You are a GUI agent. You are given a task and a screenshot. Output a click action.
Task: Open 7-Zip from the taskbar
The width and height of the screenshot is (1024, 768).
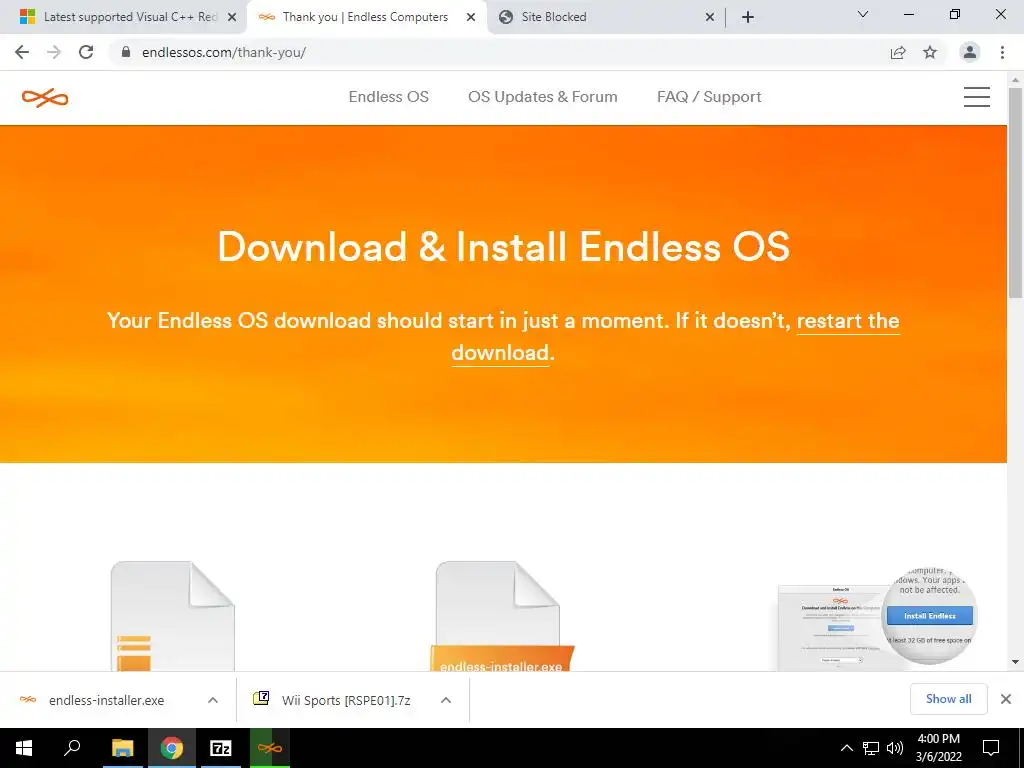(220, 748)
